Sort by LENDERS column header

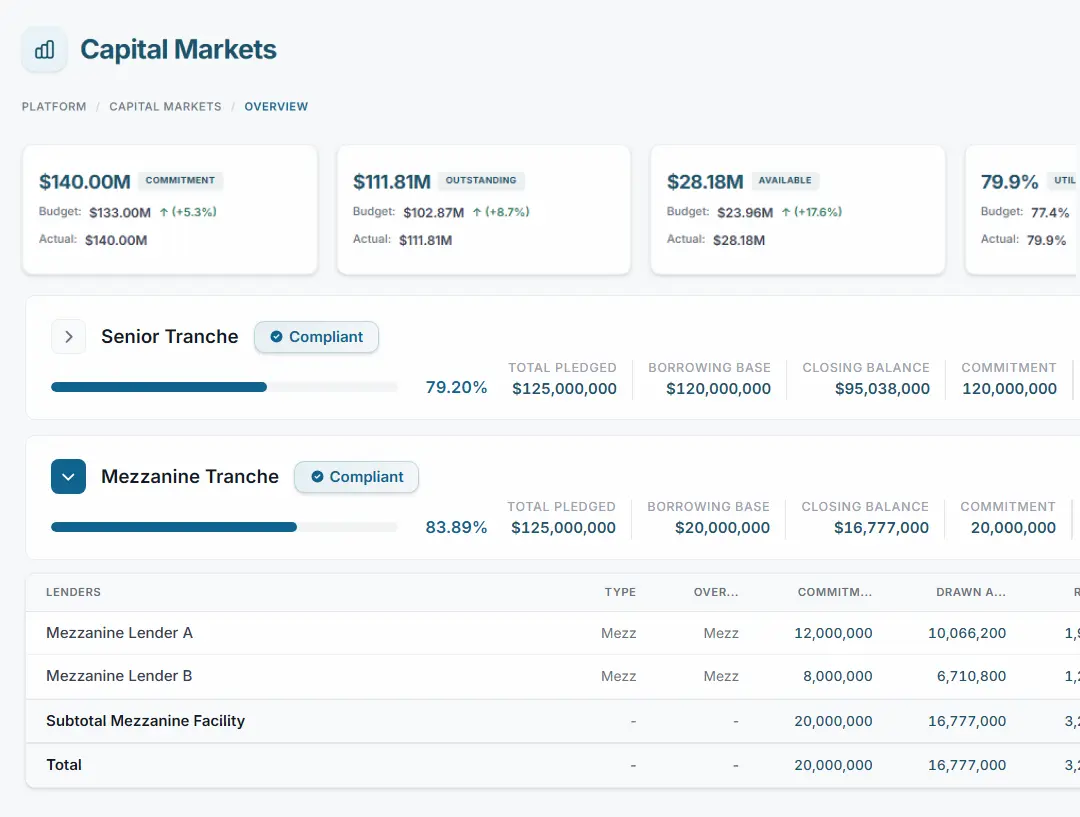click(73, 592)
